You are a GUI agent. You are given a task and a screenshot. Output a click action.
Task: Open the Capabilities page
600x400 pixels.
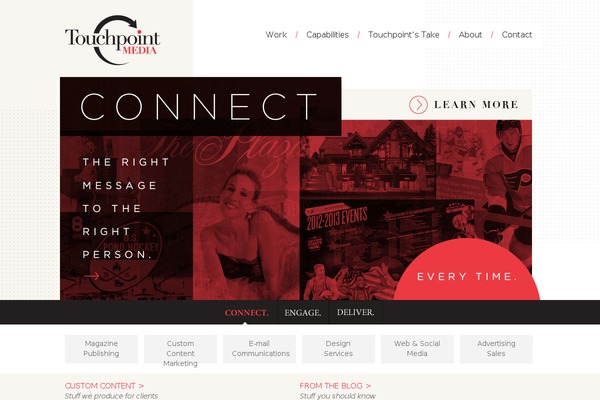[328, 35]
